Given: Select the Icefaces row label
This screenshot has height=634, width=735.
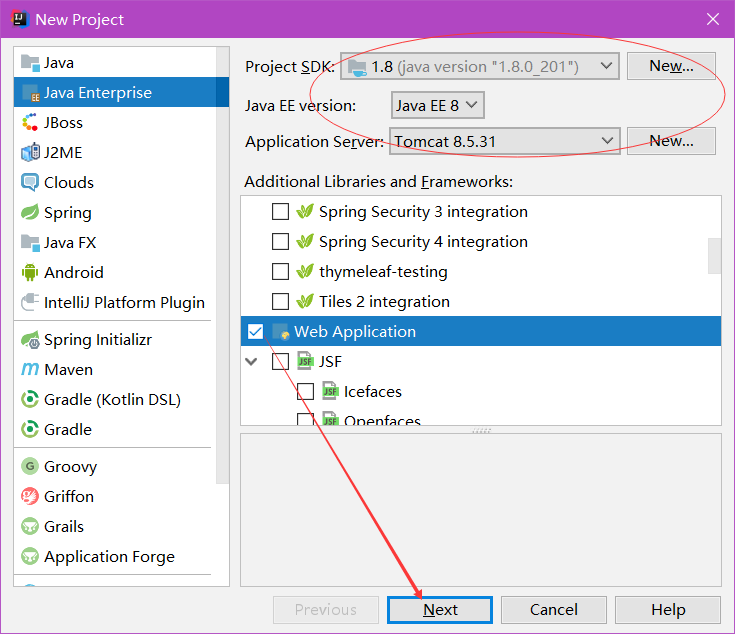Looking at the screenshot, I should click(373, 391).
